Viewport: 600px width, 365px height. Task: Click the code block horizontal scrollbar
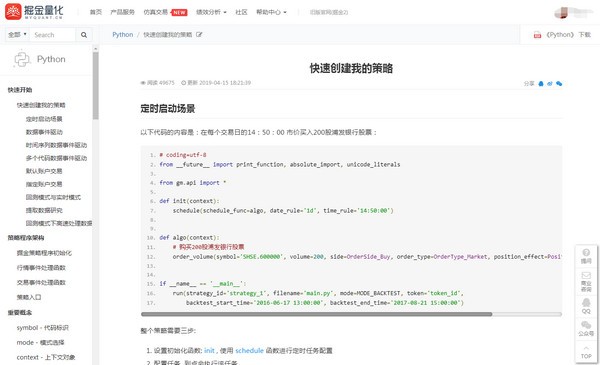tap(316, 314)
